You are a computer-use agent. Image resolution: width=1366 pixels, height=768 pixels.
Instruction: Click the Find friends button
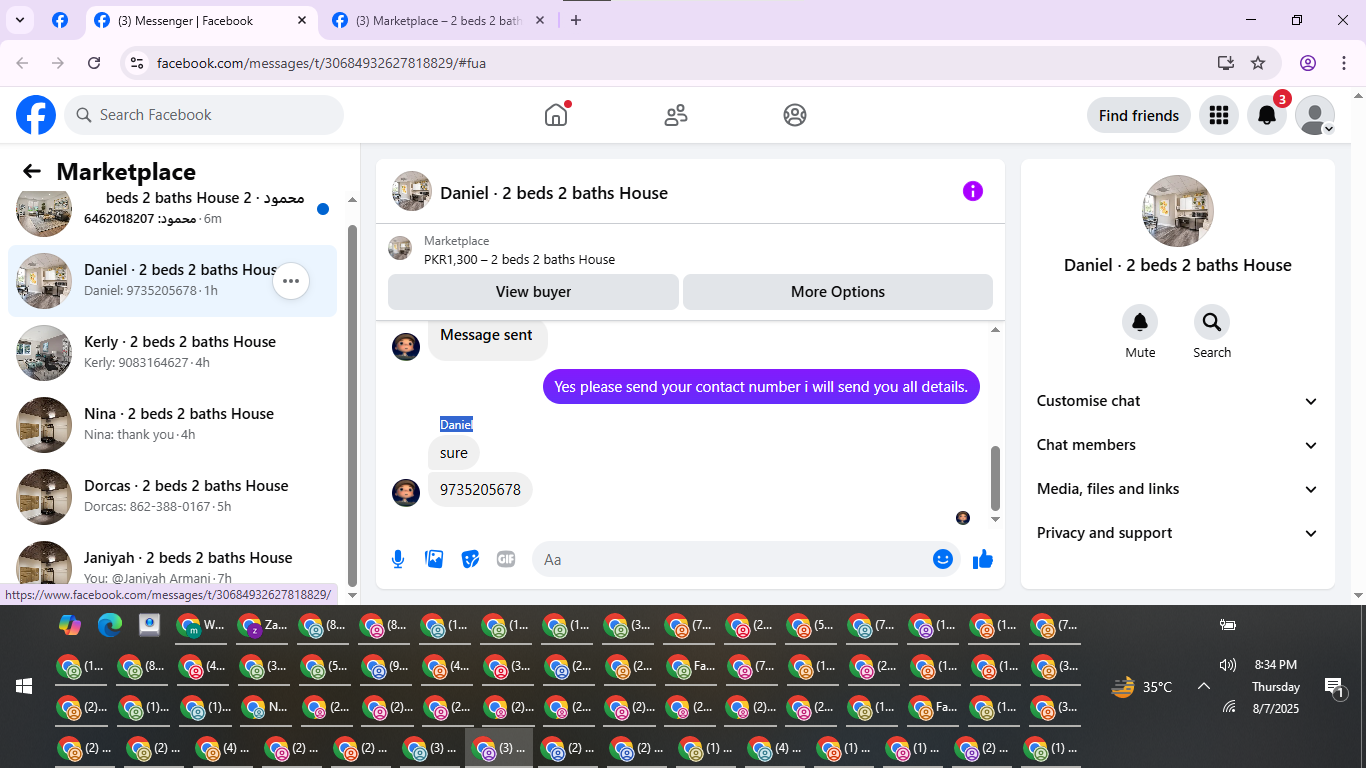[1139, 115]
